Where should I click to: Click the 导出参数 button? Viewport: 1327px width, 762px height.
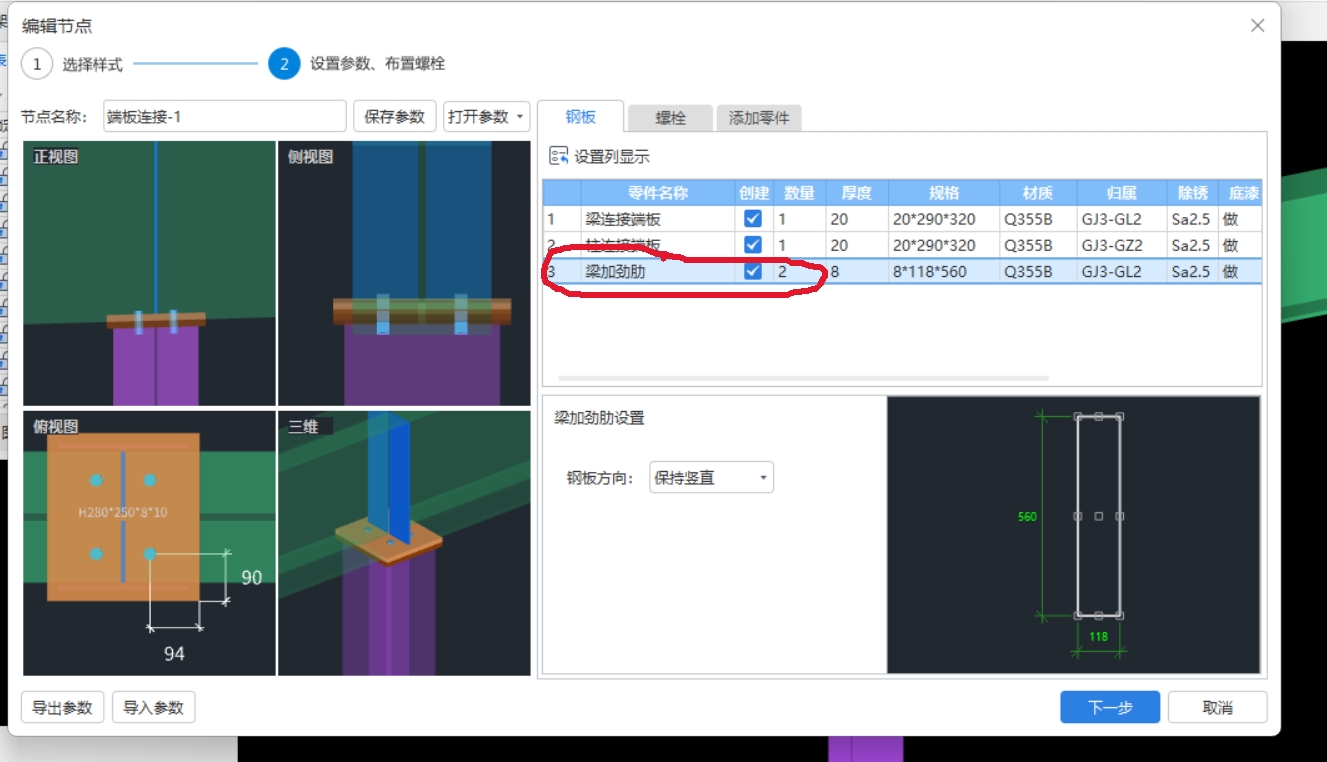[62, 707]
